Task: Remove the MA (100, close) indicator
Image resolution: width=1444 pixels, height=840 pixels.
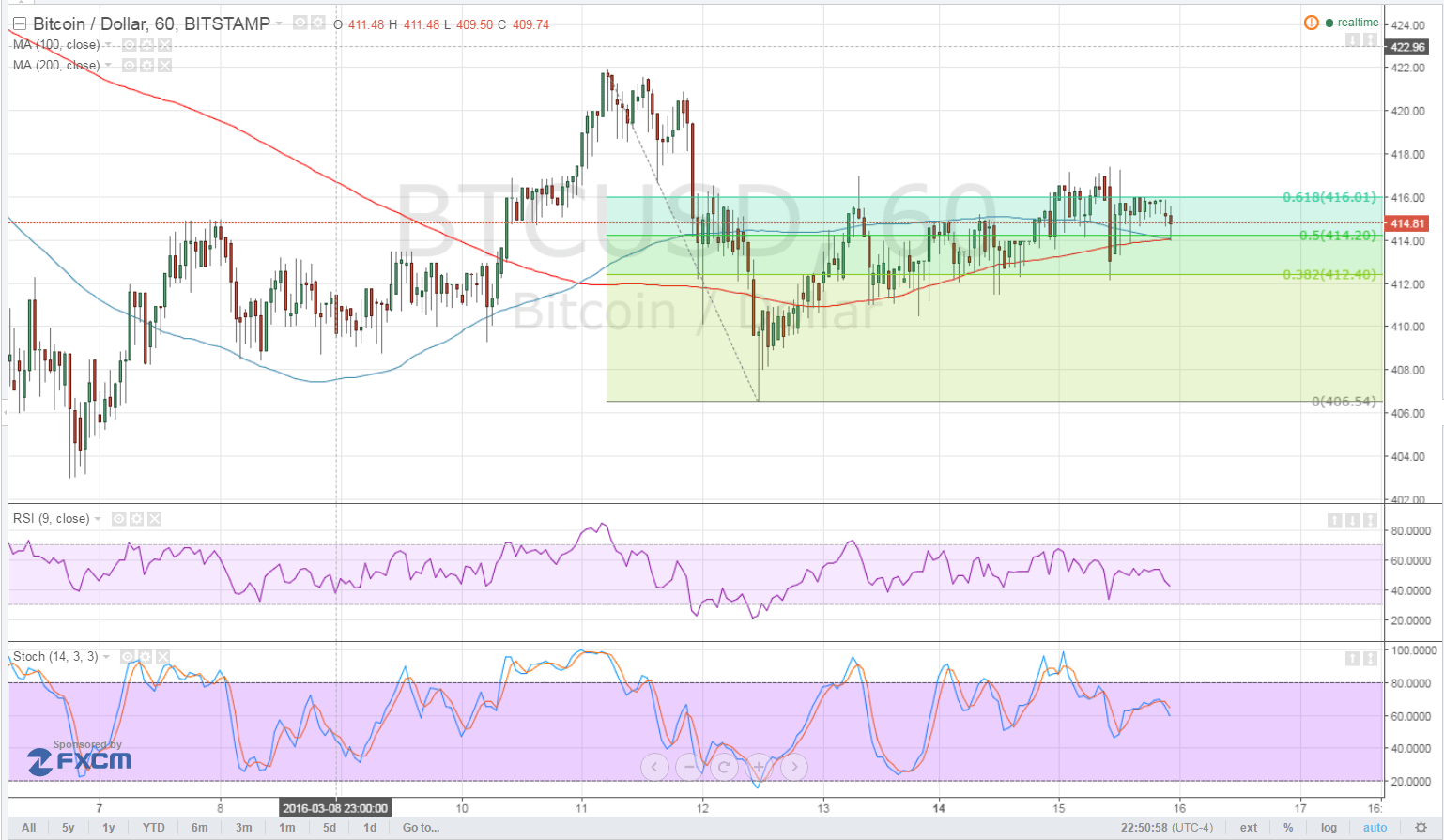Action: [x=164, y=44]
